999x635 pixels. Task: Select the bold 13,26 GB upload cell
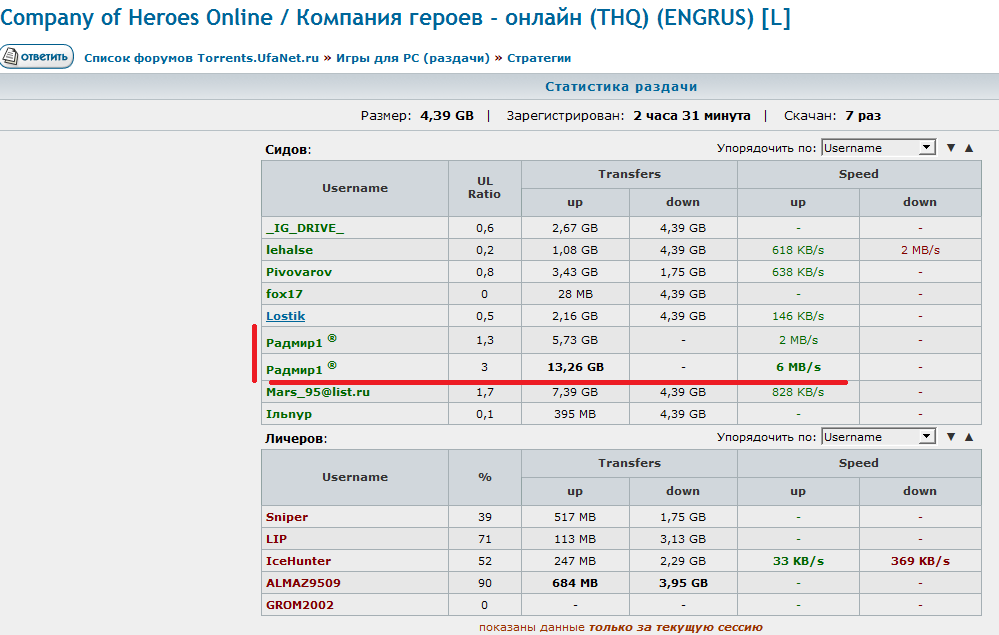coord(575,367)
